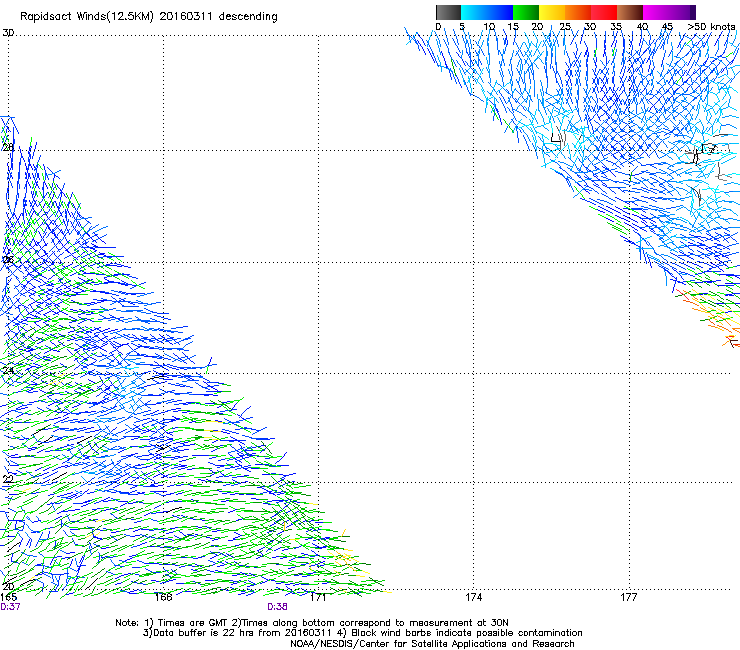The width and height of the screenshot is (740, 650).
Task: Click the '45' label on the color scale
Action: (x=667, y=27)
